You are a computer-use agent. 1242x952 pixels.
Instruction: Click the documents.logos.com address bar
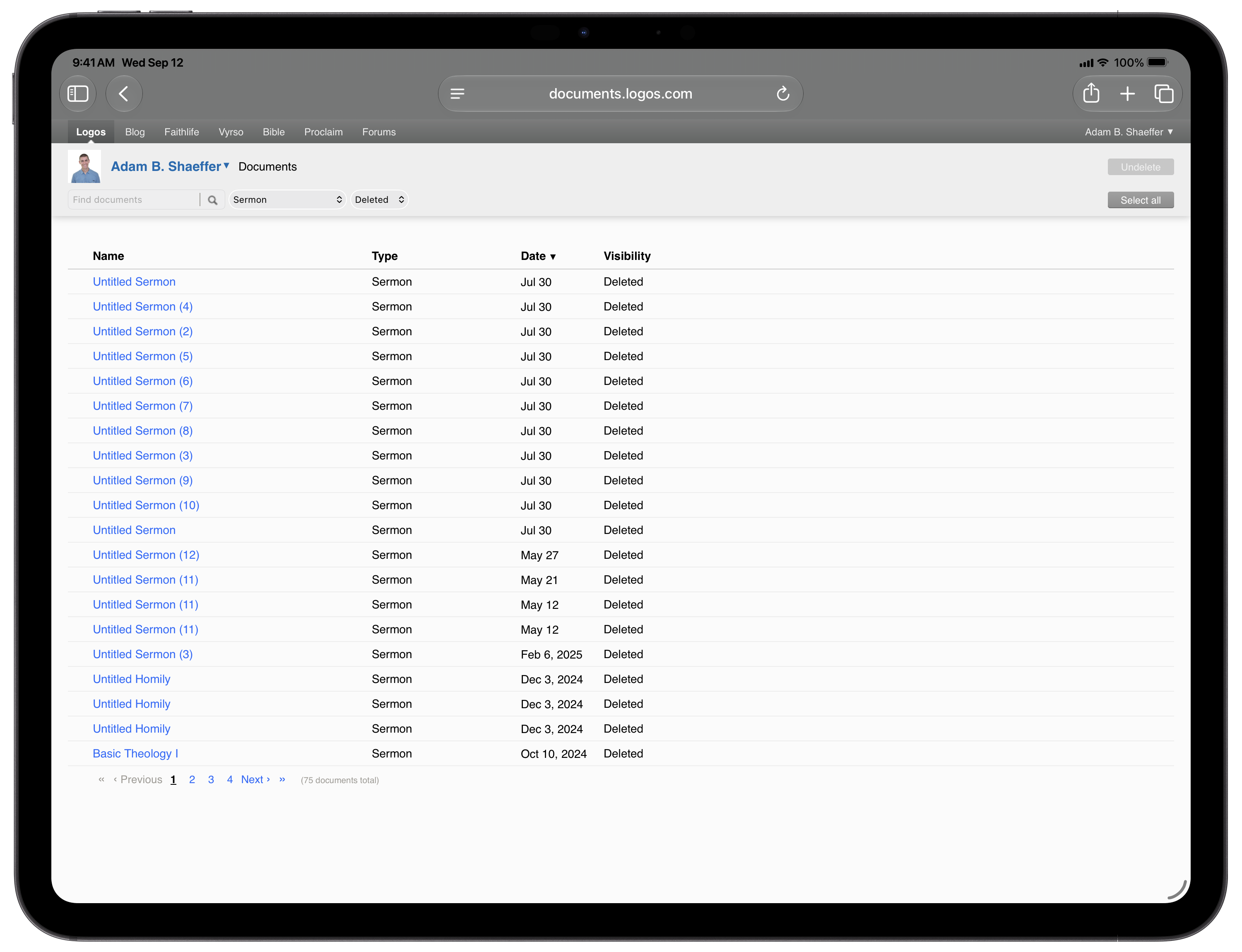[x=621, y=94]
